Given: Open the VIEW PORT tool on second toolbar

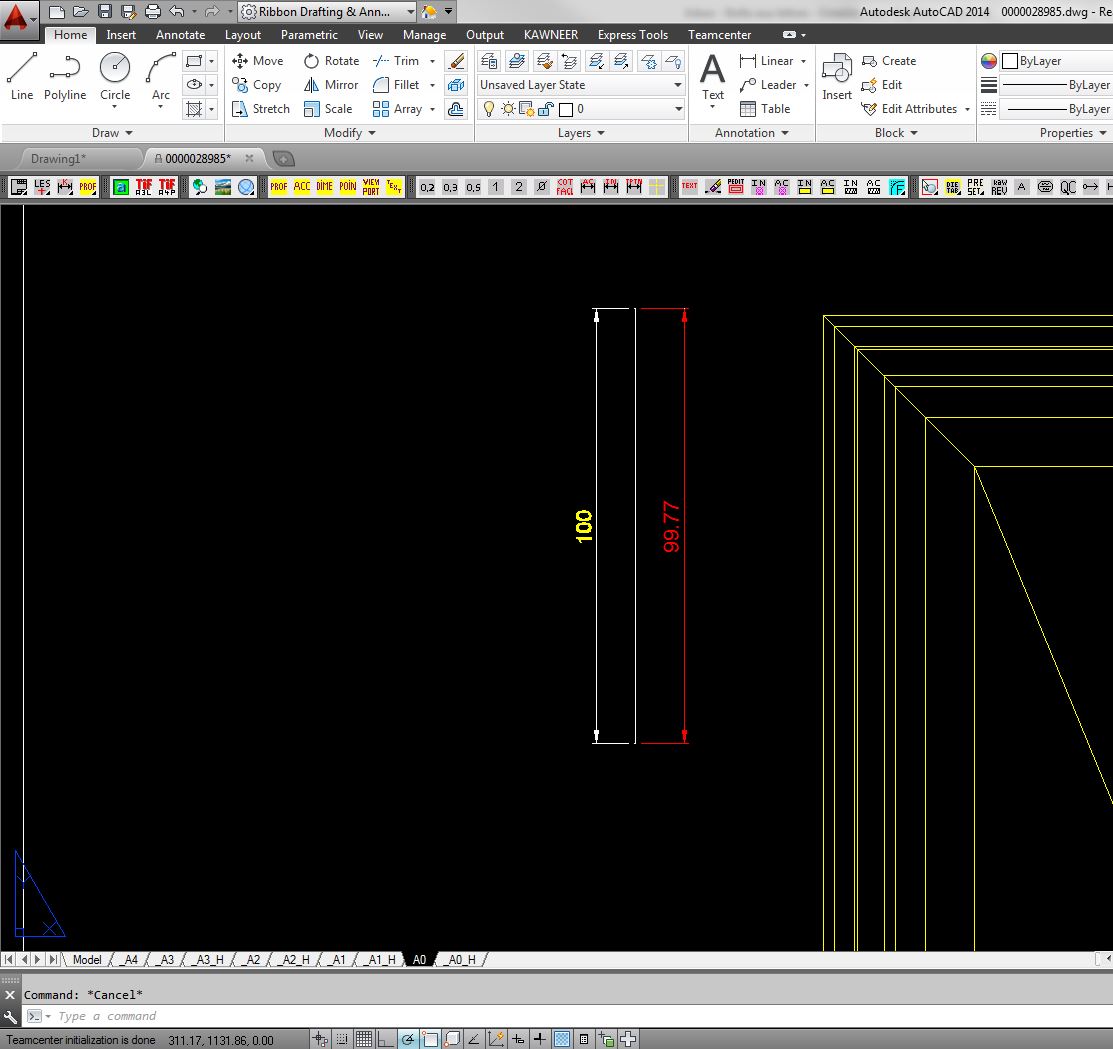Looking at the screenshot, I should (x=371, y=187).
